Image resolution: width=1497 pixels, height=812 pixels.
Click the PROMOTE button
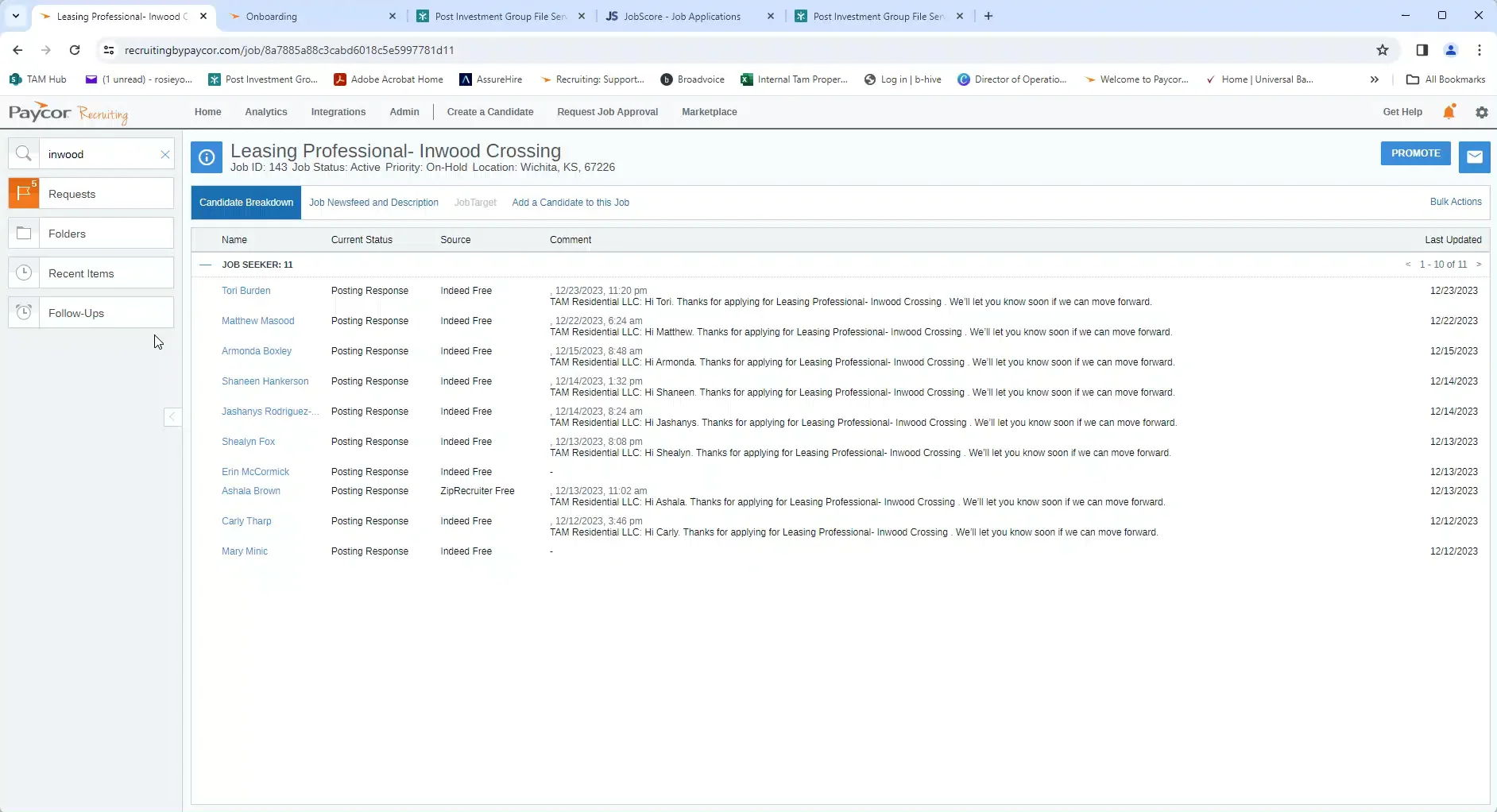[x=1416, y=153]
